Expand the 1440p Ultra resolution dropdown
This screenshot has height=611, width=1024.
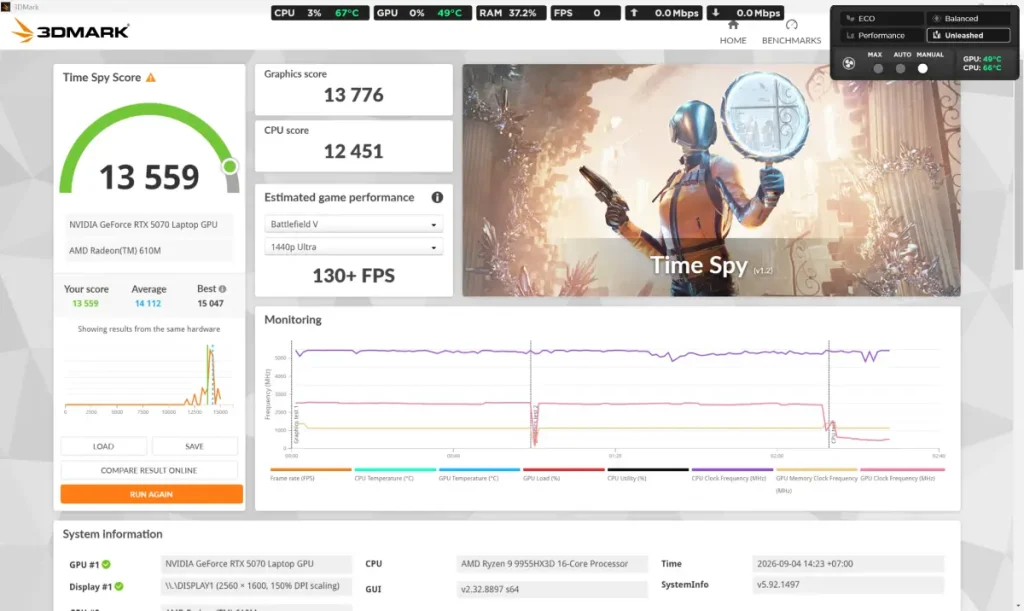pos(353,247)
